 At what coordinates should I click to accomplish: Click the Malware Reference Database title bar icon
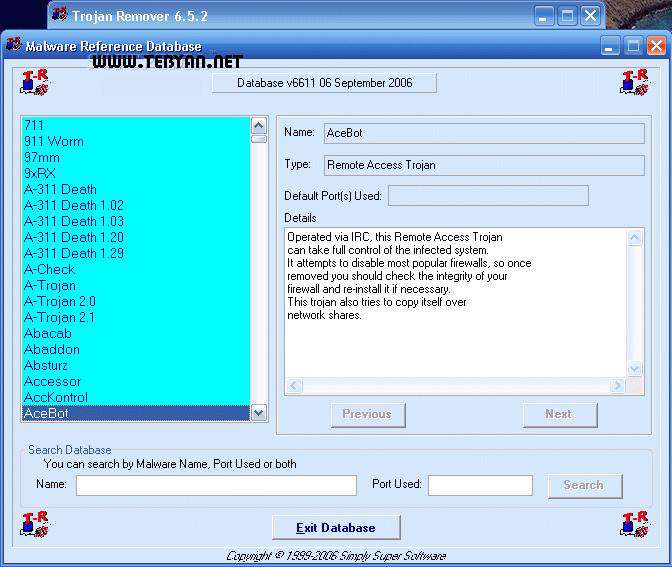(x=14, y=45)
